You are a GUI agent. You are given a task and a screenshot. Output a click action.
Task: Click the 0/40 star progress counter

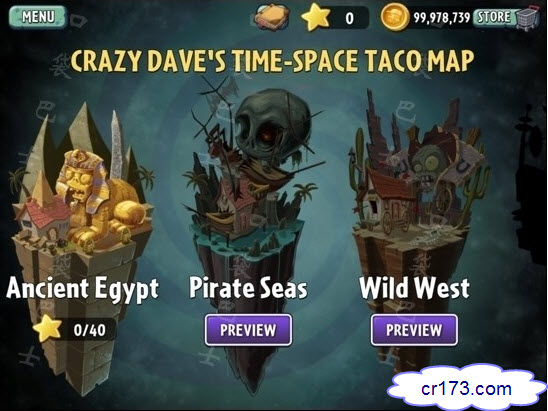89,330
